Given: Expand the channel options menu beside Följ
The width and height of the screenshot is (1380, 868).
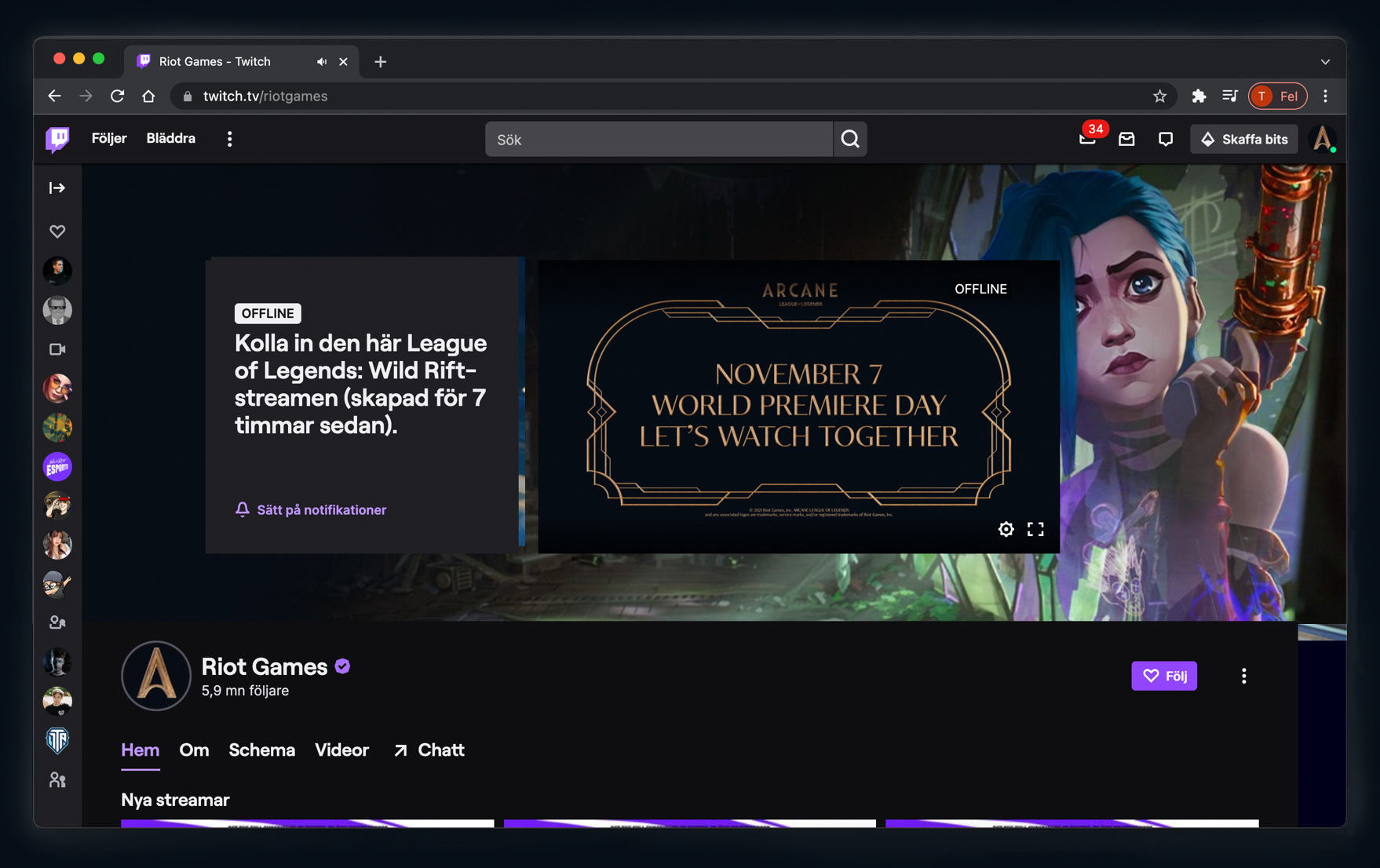Looking at the screenshot, I should (x=1243, y=676).
